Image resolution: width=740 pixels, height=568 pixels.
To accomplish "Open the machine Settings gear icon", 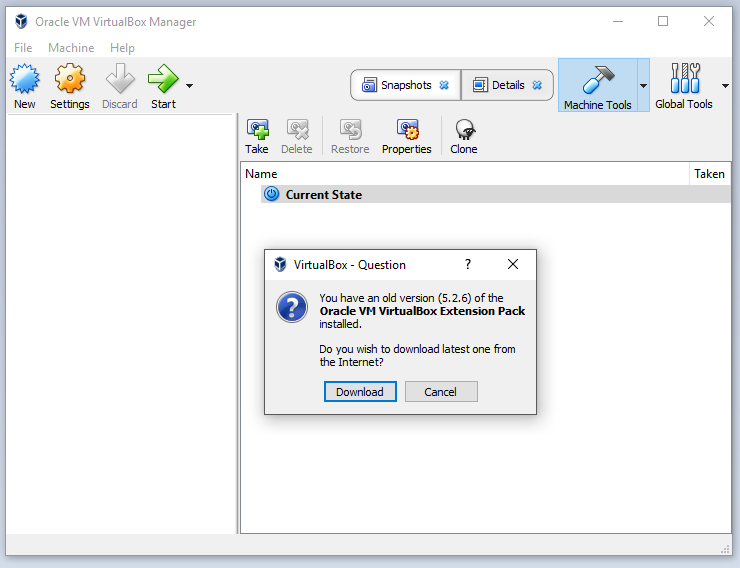I will (69, 79).
